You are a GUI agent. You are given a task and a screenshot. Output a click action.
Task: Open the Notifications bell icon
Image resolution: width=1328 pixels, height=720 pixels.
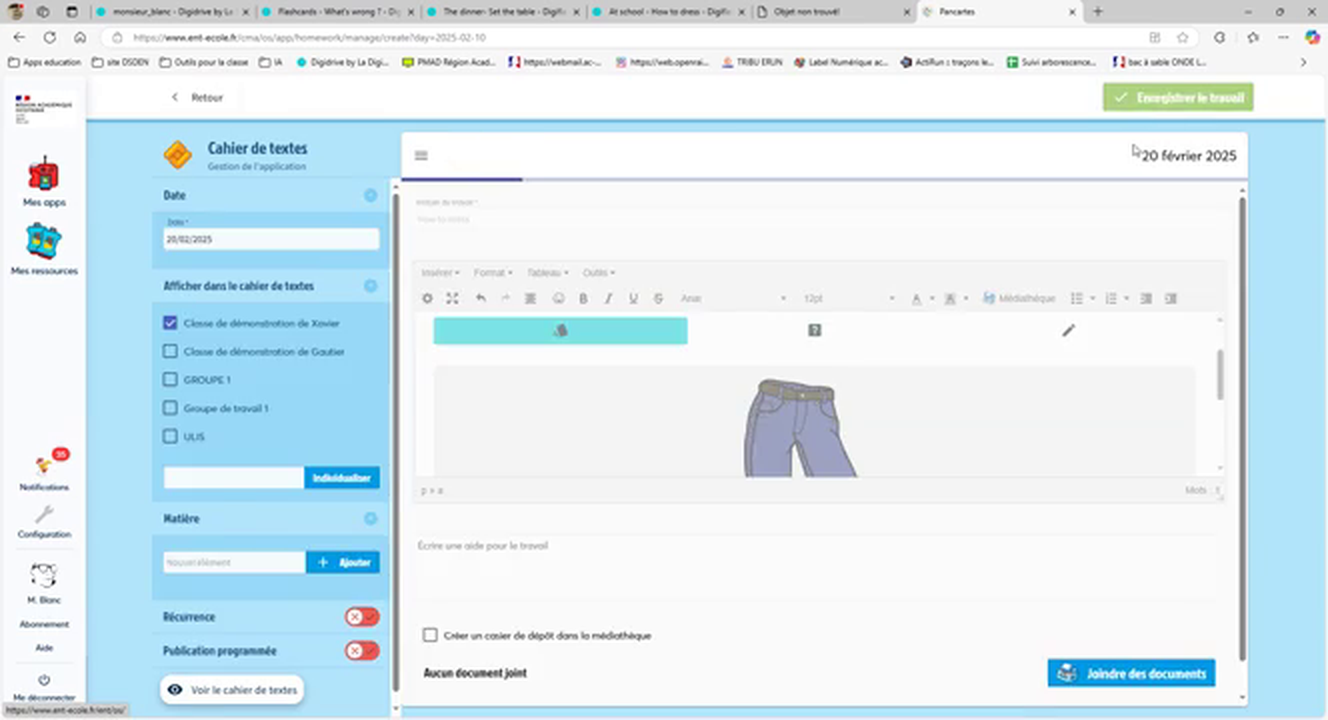[x=44, y=466]
